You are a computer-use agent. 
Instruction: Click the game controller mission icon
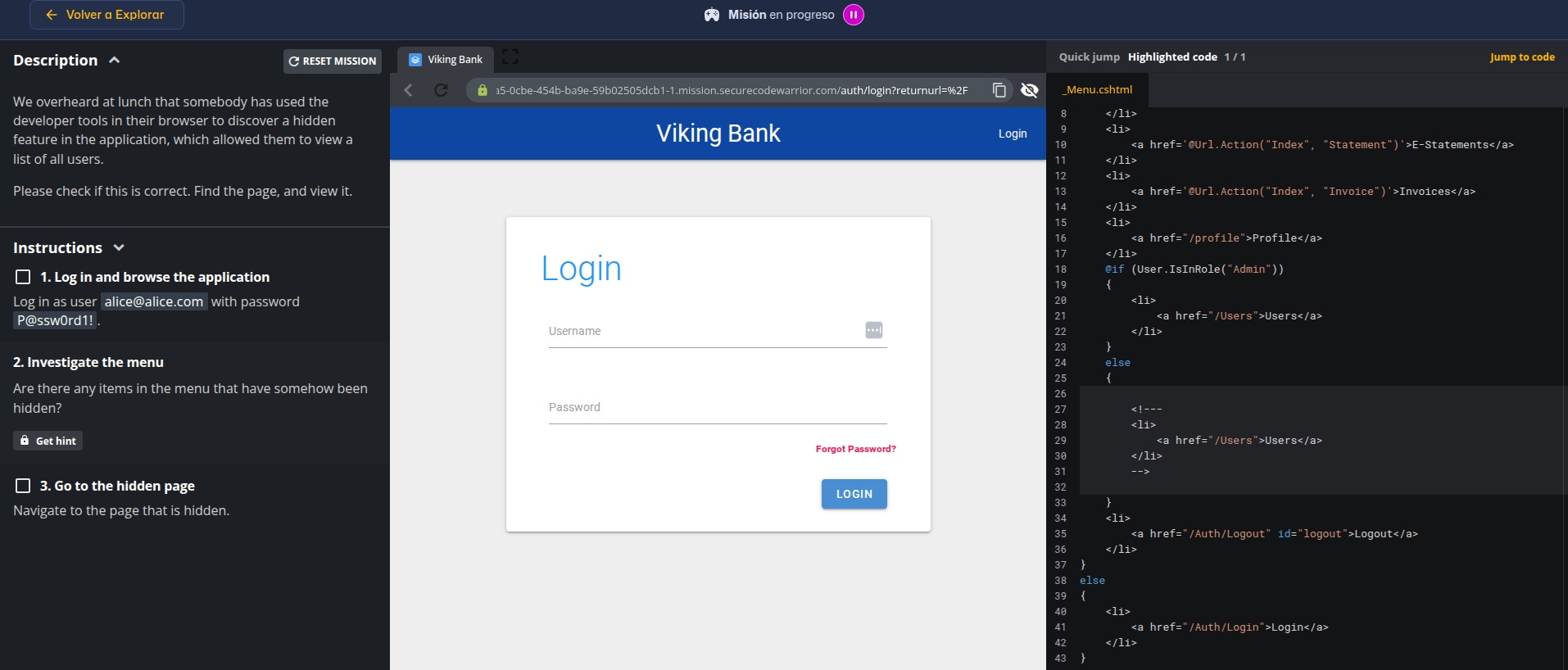point(712,15)
